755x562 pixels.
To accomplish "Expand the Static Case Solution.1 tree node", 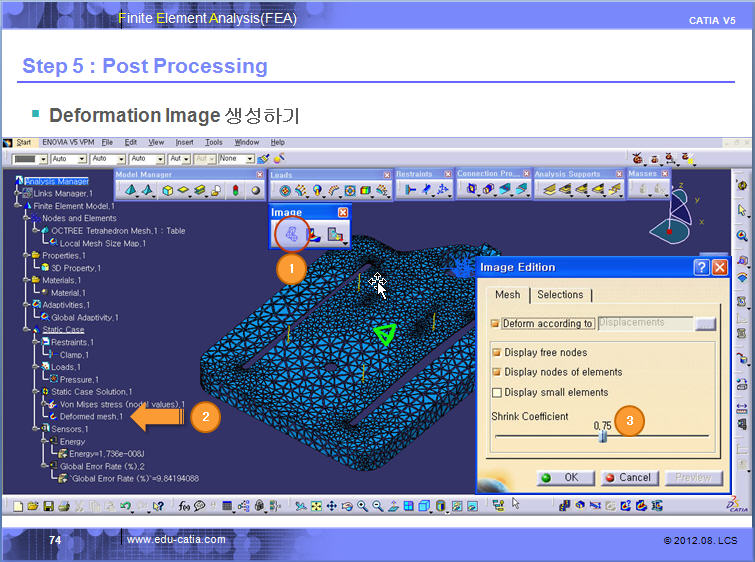I will click(x=33, y=392).
